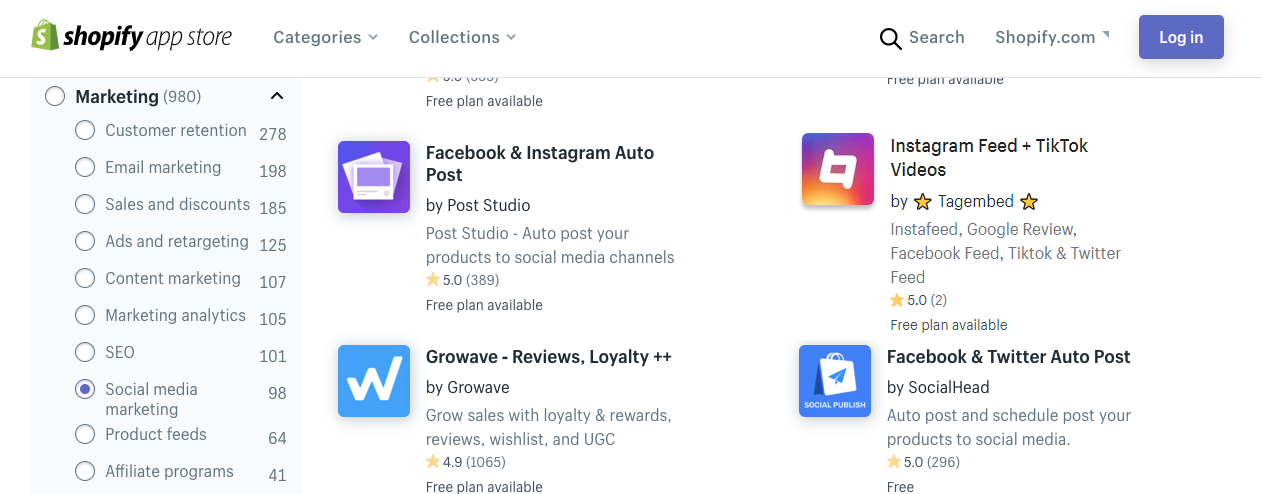Open the Shopify.com external link menu
The image size is (1262, 494).
(x=1052, y=37)
